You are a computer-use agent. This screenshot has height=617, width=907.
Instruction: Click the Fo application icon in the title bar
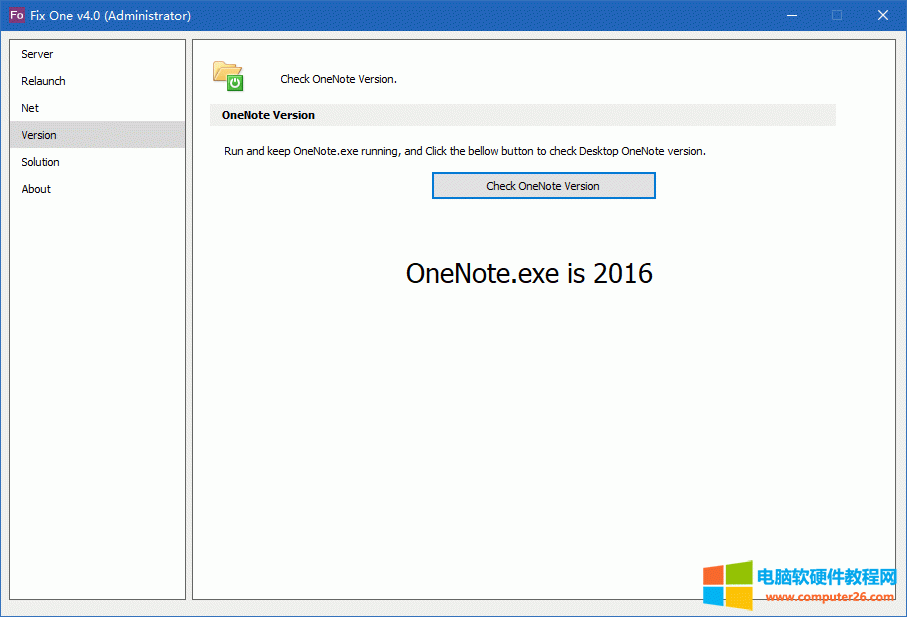coord(16,15)
